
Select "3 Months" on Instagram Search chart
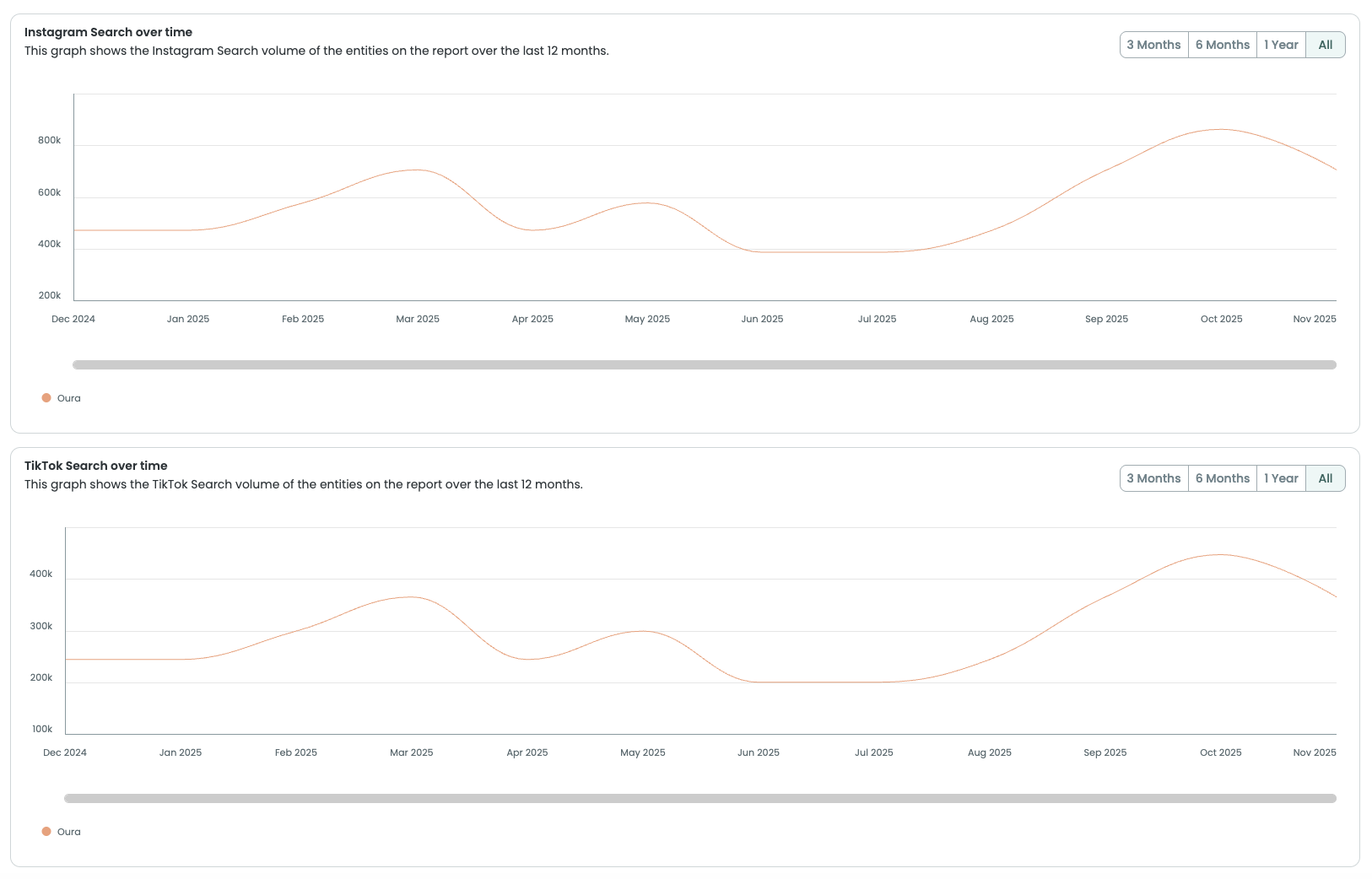(x=1153, y=44)
